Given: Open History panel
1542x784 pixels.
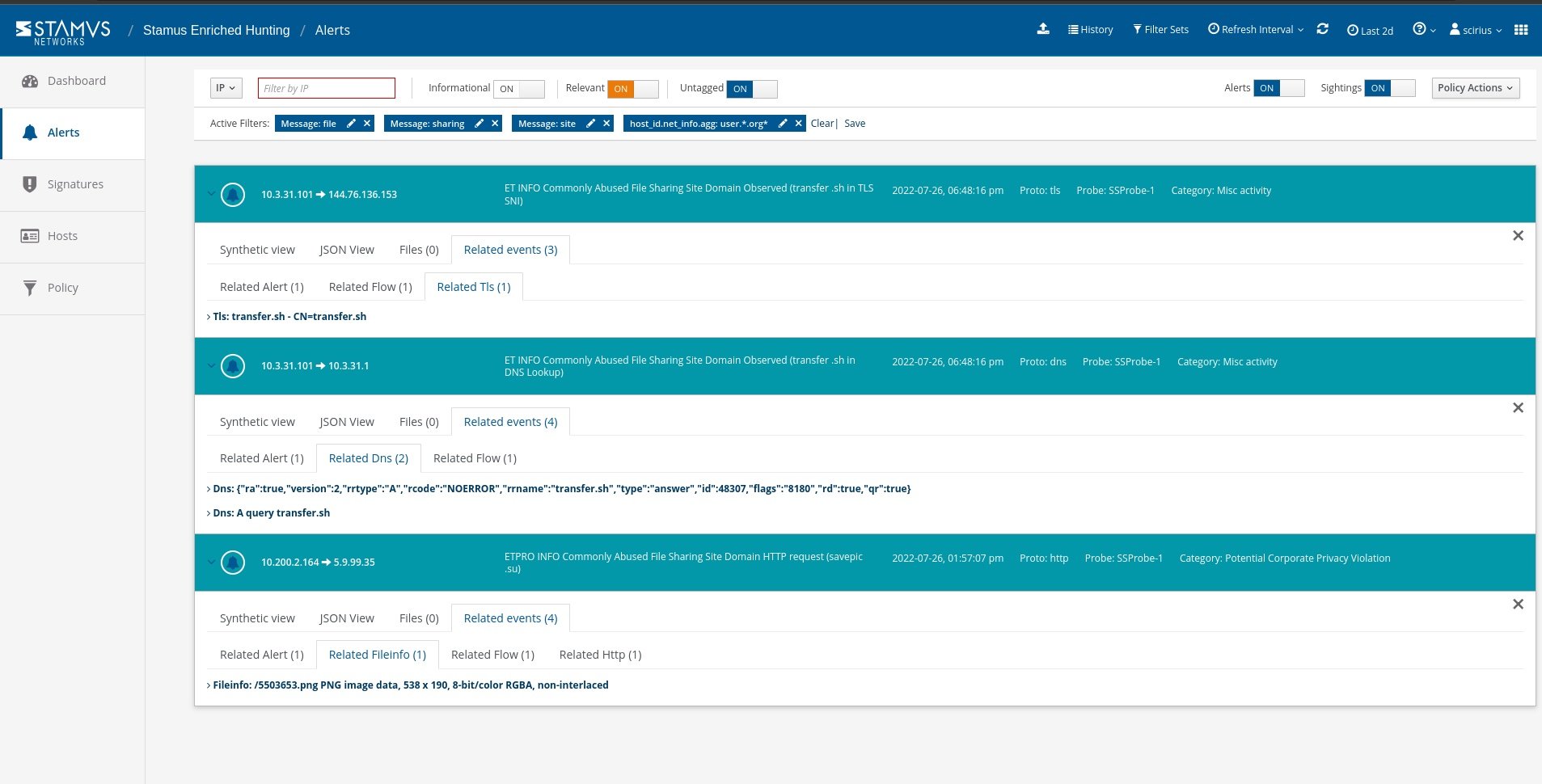Looking at the screenshot, I should coord(1090,29).
